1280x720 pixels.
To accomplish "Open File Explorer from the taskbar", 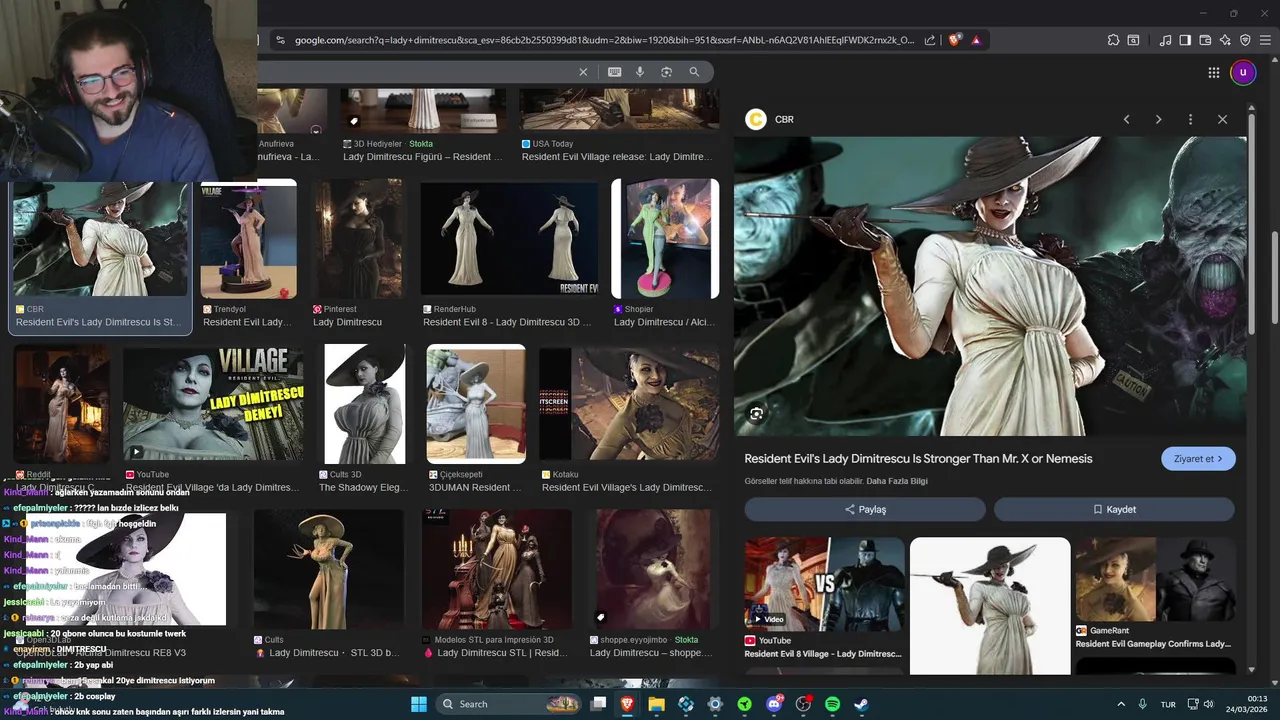I will [x=656, y=704].
